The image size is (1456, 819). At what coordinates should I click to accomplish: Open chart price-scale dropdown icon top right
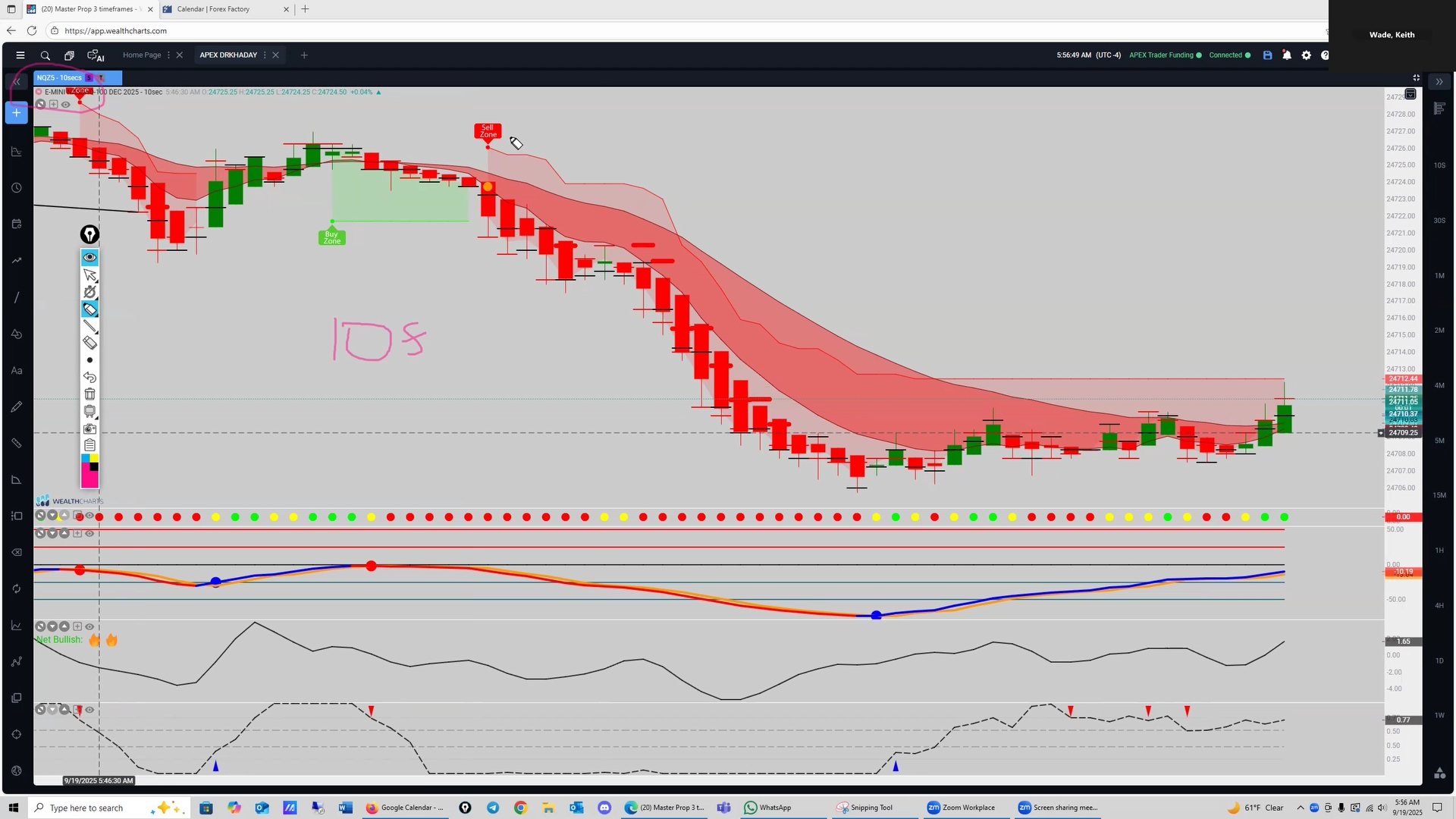pos(1410,94)
